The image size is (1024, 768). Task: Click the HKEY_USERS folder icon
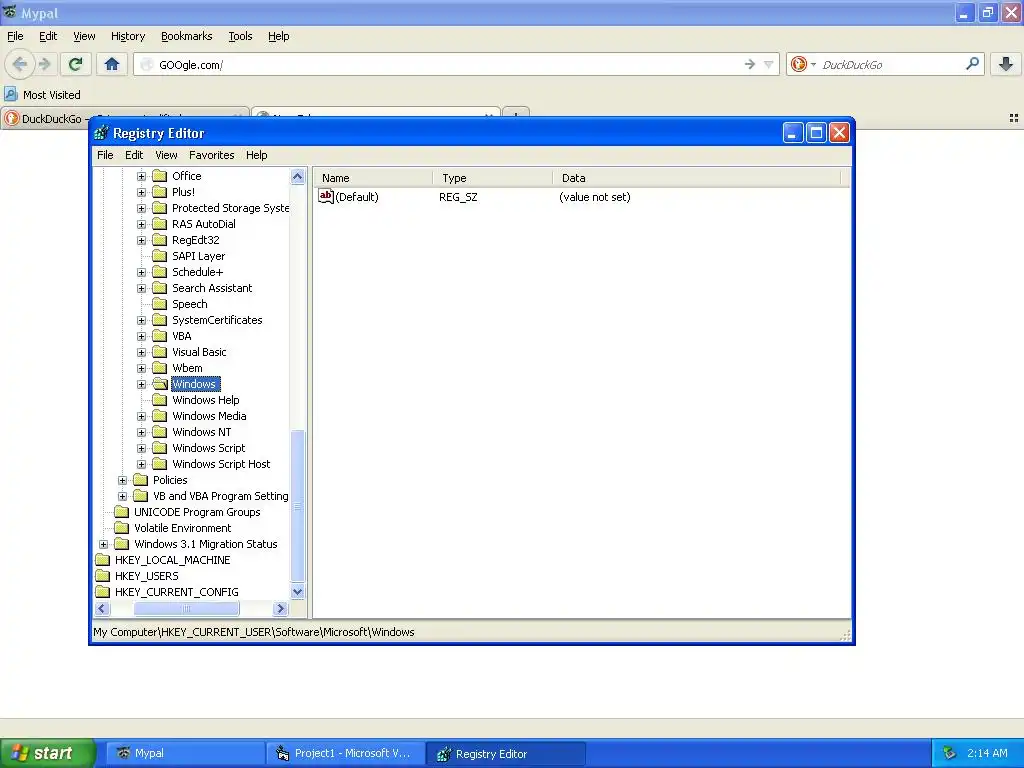[103, 576]
